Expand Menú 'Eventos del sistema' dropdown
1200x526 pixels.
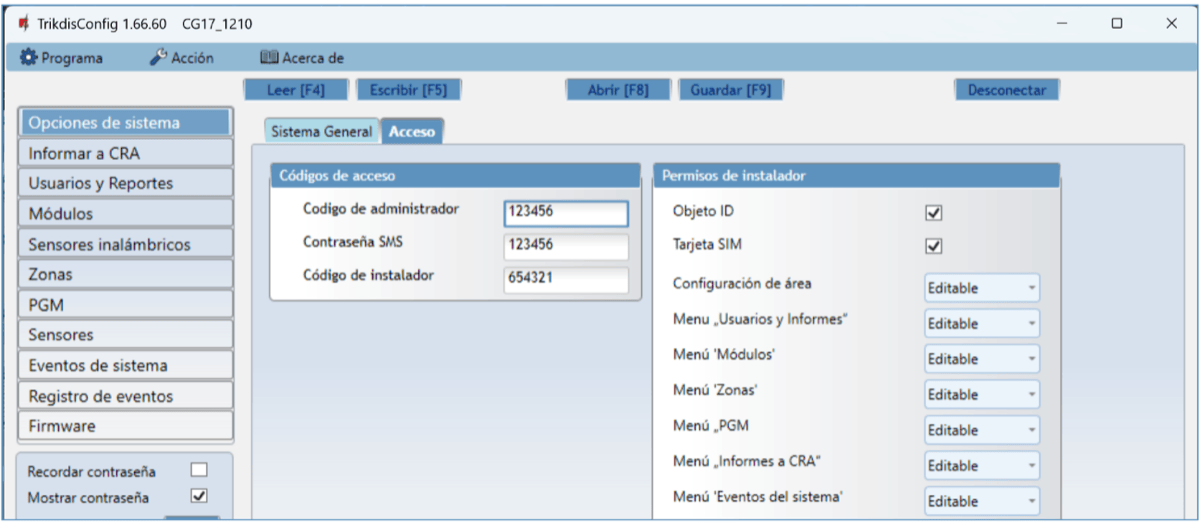click(981, 501)
